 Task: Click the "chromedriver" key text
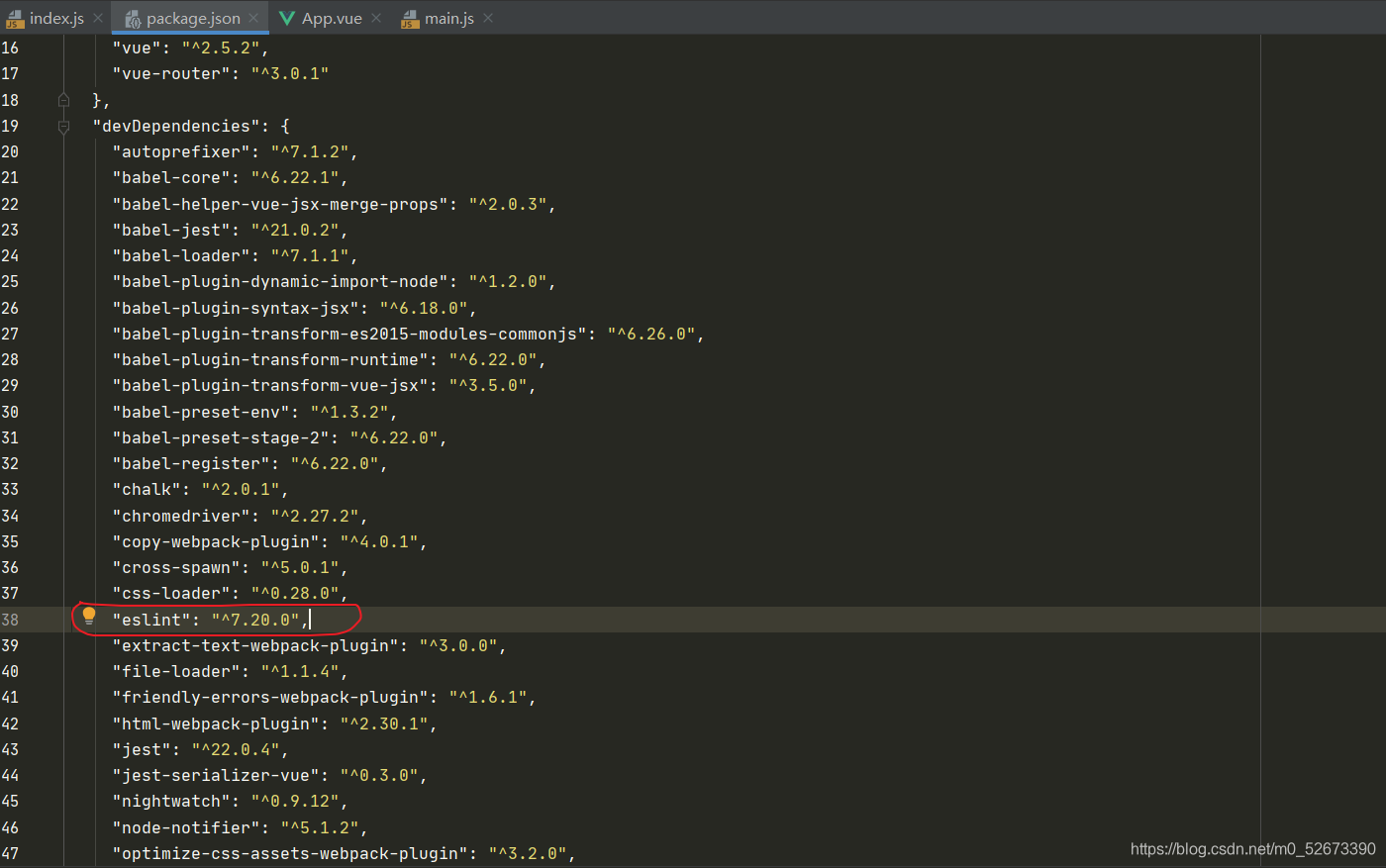pos(181,516)
